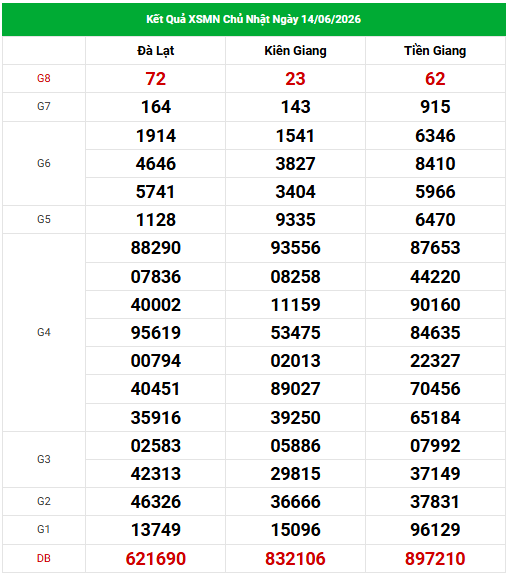510x579 pixels.
Task: Click the G7 prize row label
Action: click(x=44, y=106)
